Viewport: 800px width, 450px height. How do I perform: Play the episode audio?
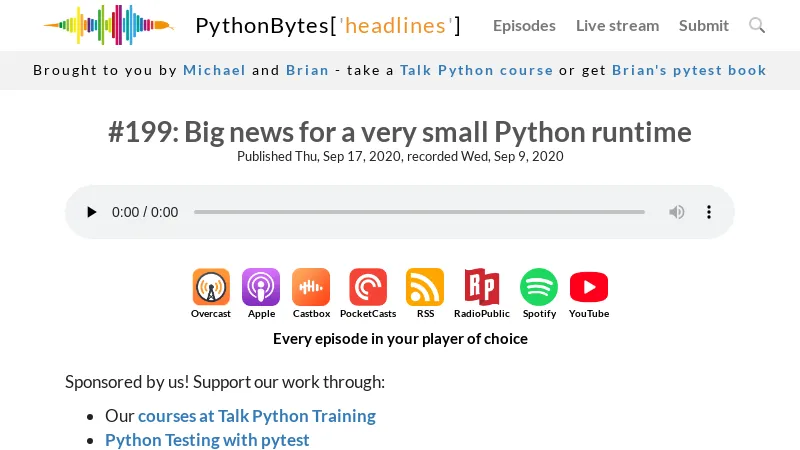point(92,212)
